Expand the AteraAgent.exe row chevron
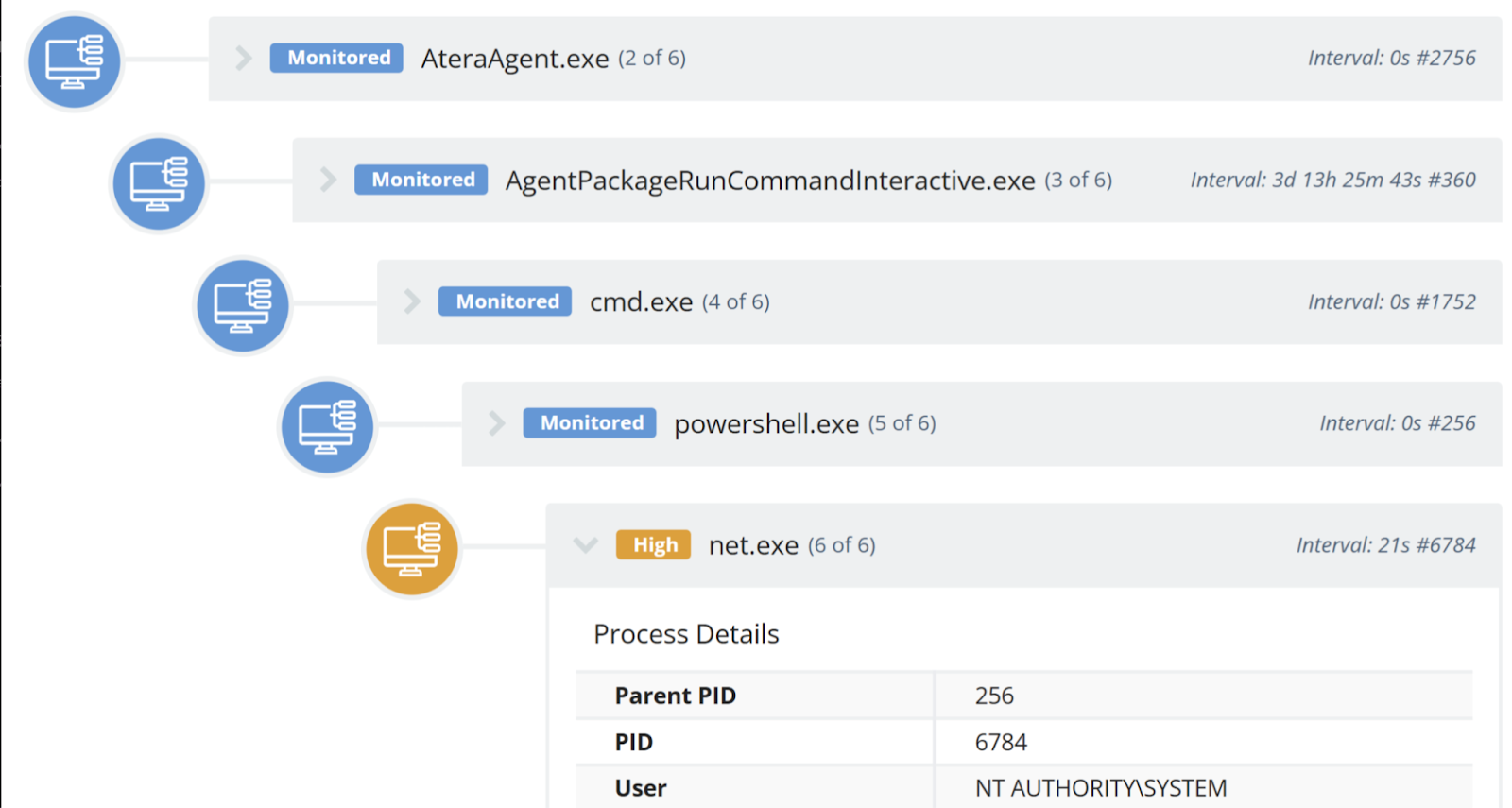Image resolution: width=1512 pixels, height=808 pixels. click(x=243, y=58)
